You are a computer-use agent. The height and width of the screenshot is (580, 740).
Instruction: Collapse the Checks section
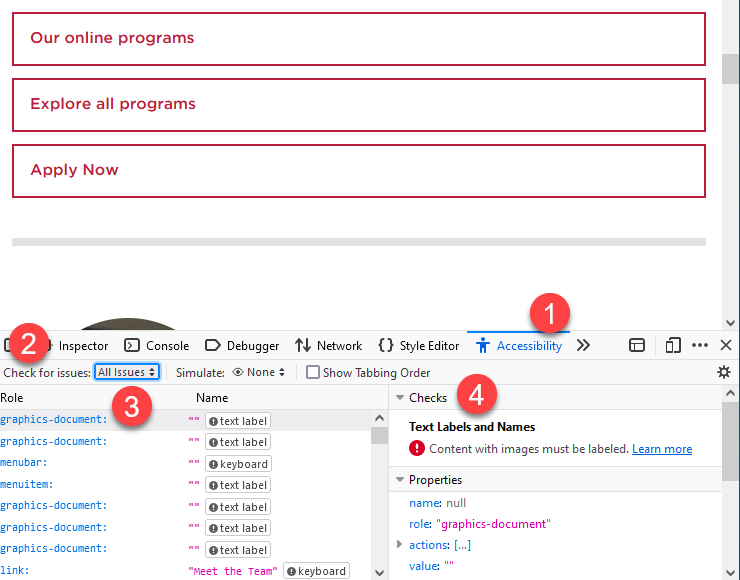tap(400, 398)
